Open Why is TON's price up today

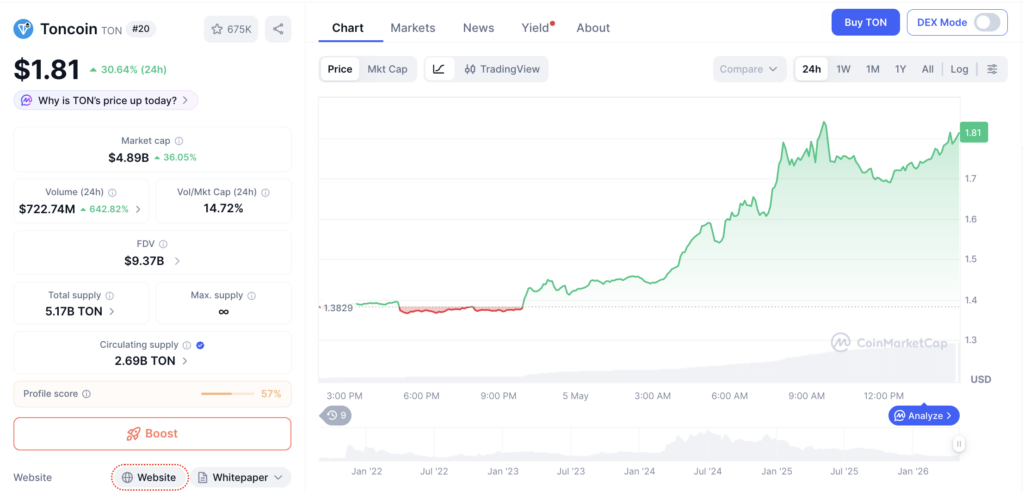pos(105,101)
